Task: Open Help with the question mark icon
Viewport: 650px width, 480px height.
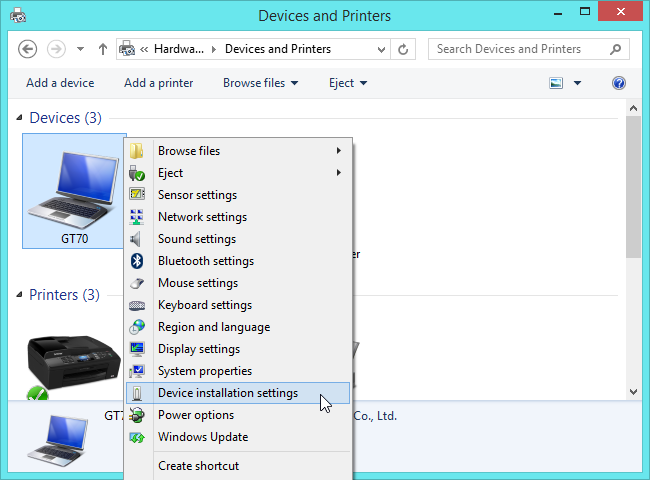Action: coord(619,83)
